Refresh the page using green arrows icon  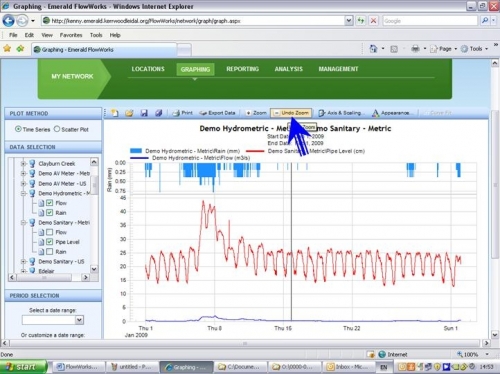click(x=361, y=21)
